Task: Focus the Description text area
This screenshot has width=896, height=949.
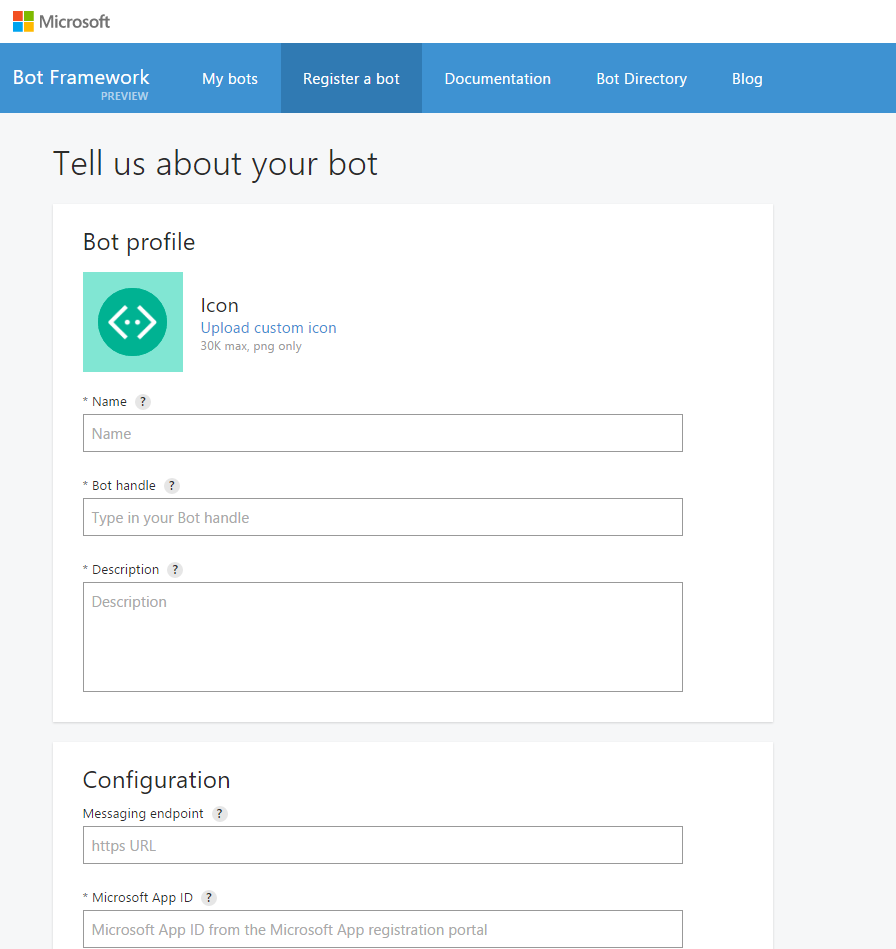Action: pyautogui.click(x=383, y=637)
